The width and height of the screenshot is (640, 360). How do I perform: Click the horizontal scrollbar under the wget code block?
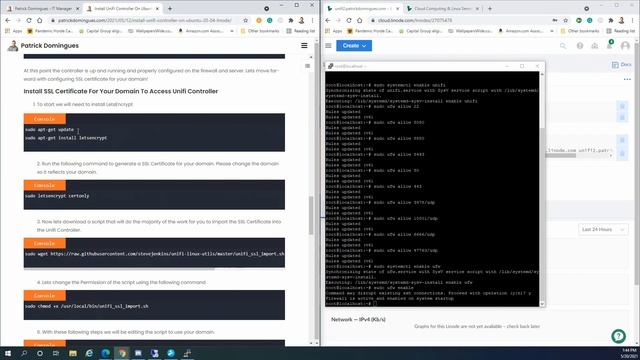pyautogui.click(x=119, y=269)
